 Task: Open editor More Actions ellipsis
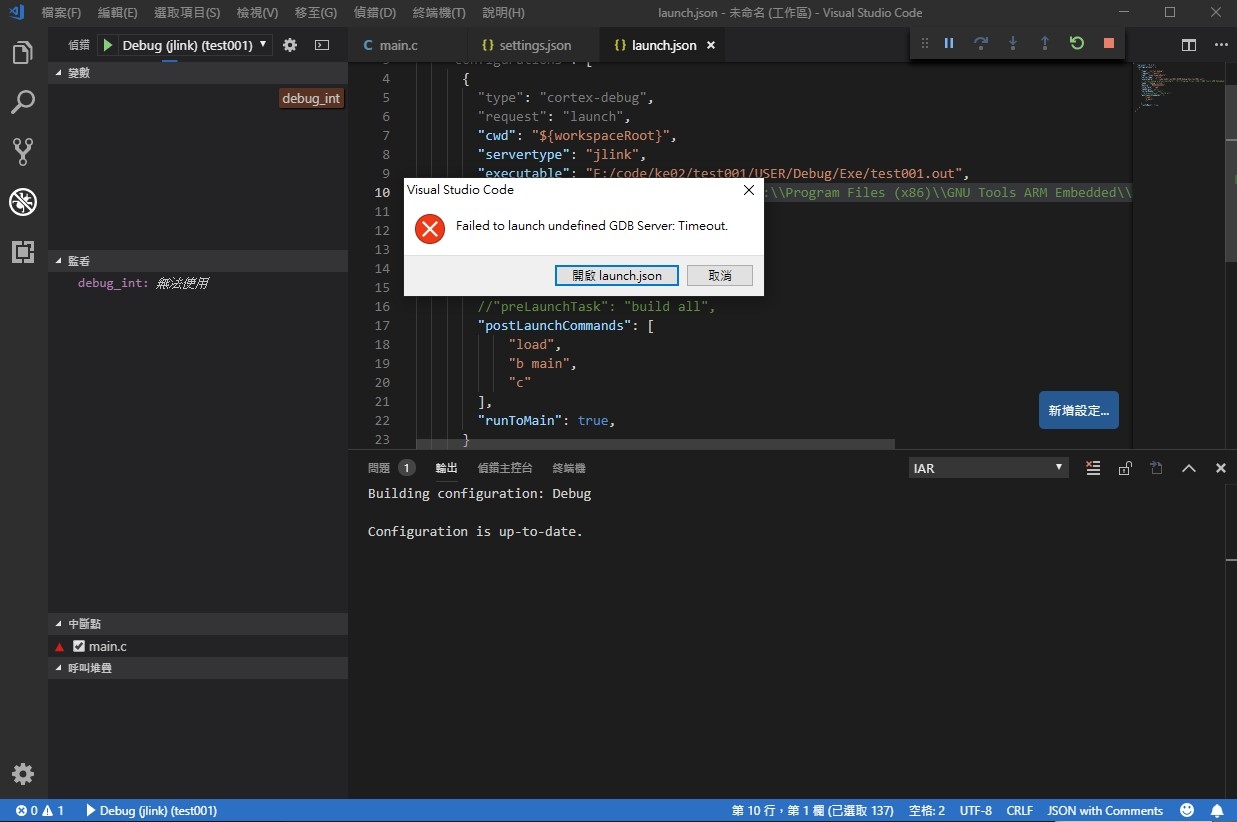[1221, 45]
